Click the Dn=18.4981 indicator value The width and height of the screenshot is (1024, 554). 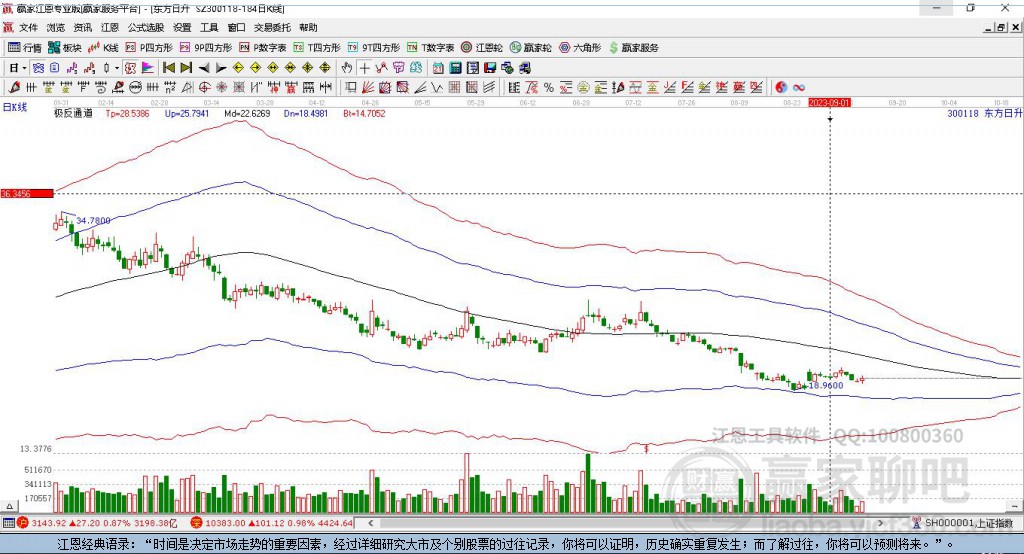tap(306, 113)
